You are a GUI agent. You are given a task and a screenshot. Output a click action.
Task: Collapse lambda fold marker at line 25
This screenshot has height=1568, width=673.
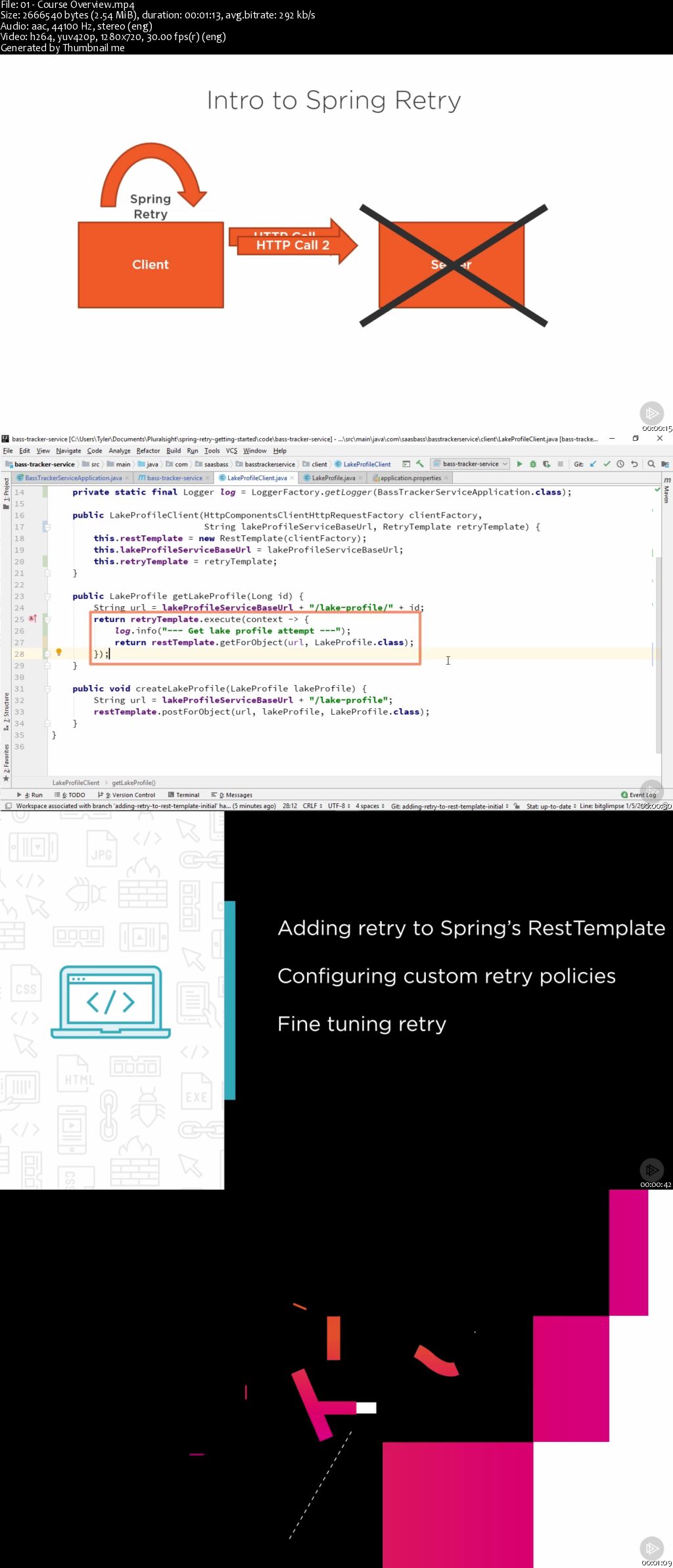coord(47,619)
